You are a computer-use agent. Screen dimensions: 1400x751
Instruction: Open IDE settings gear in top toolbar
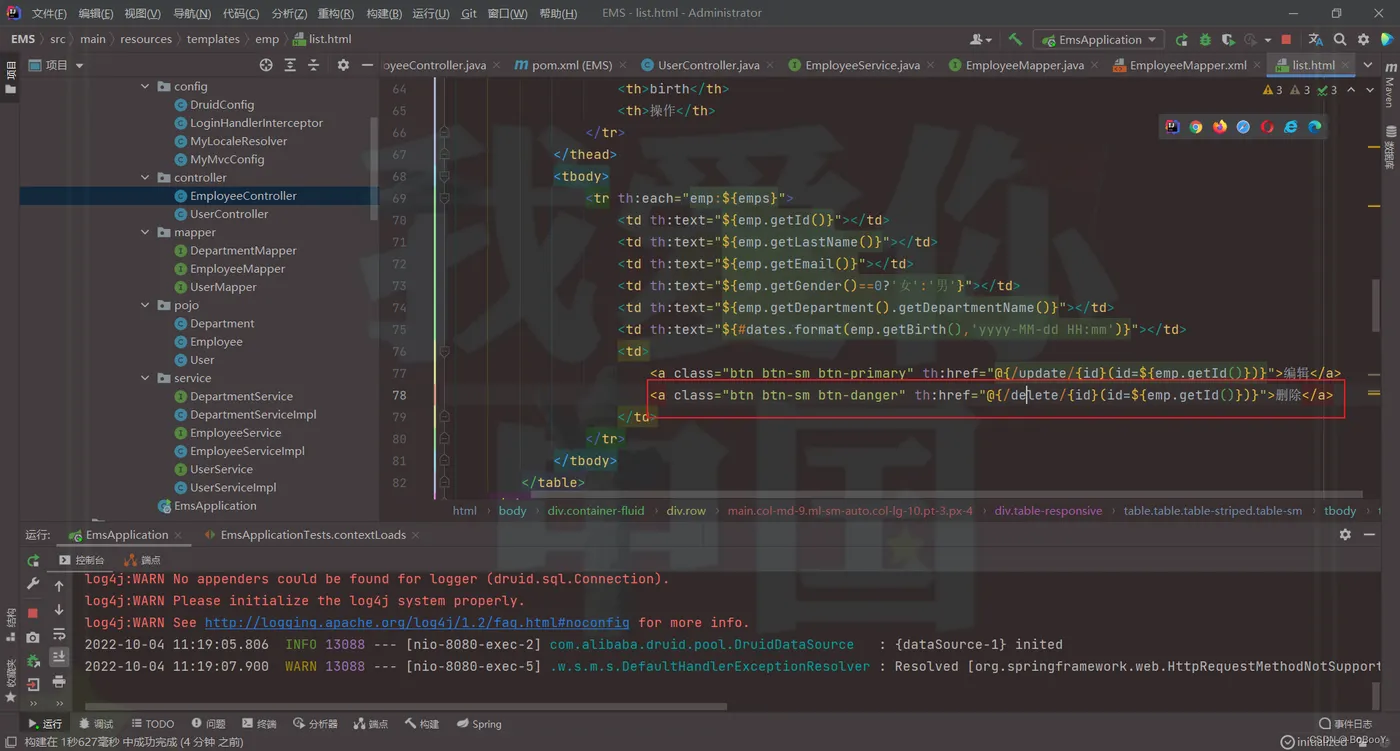pyautogui.click(x=1363, y=40)
